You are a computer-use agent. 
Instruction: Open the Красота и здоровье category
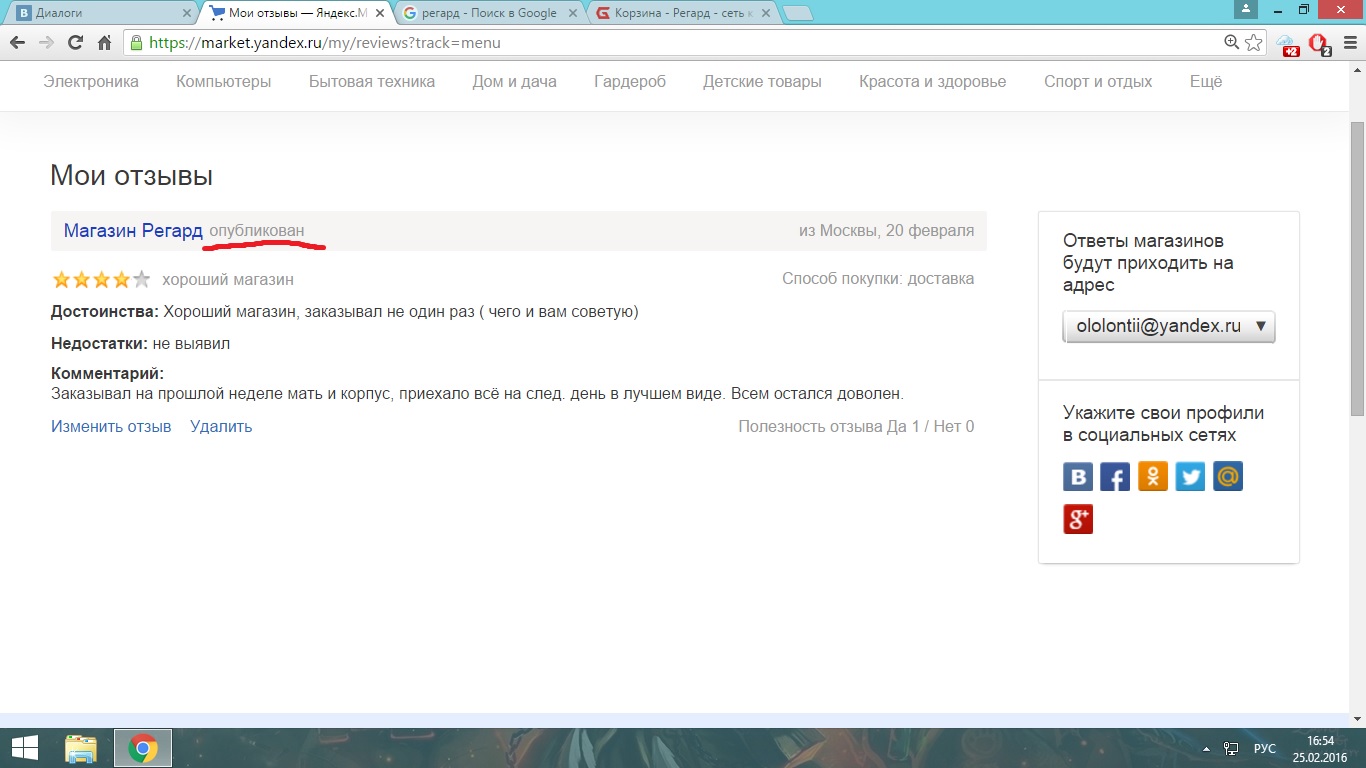[933, 82]
